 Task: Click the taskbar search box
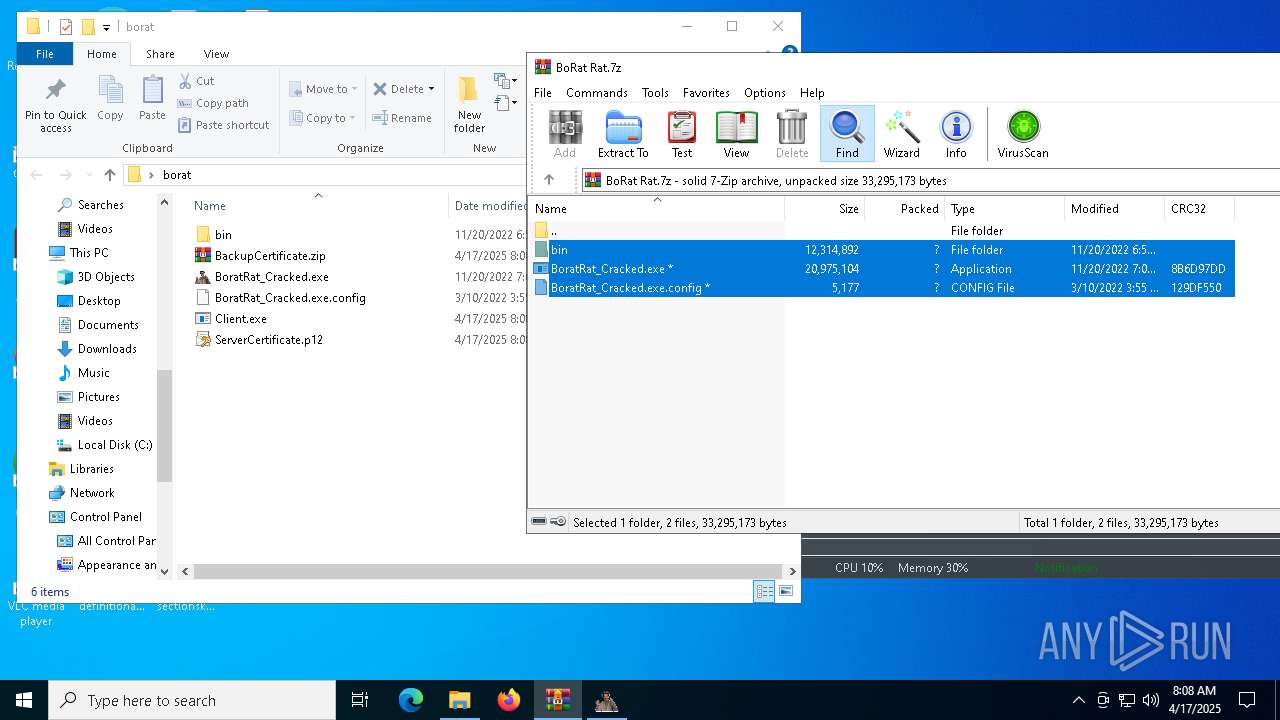click(192, 700)
